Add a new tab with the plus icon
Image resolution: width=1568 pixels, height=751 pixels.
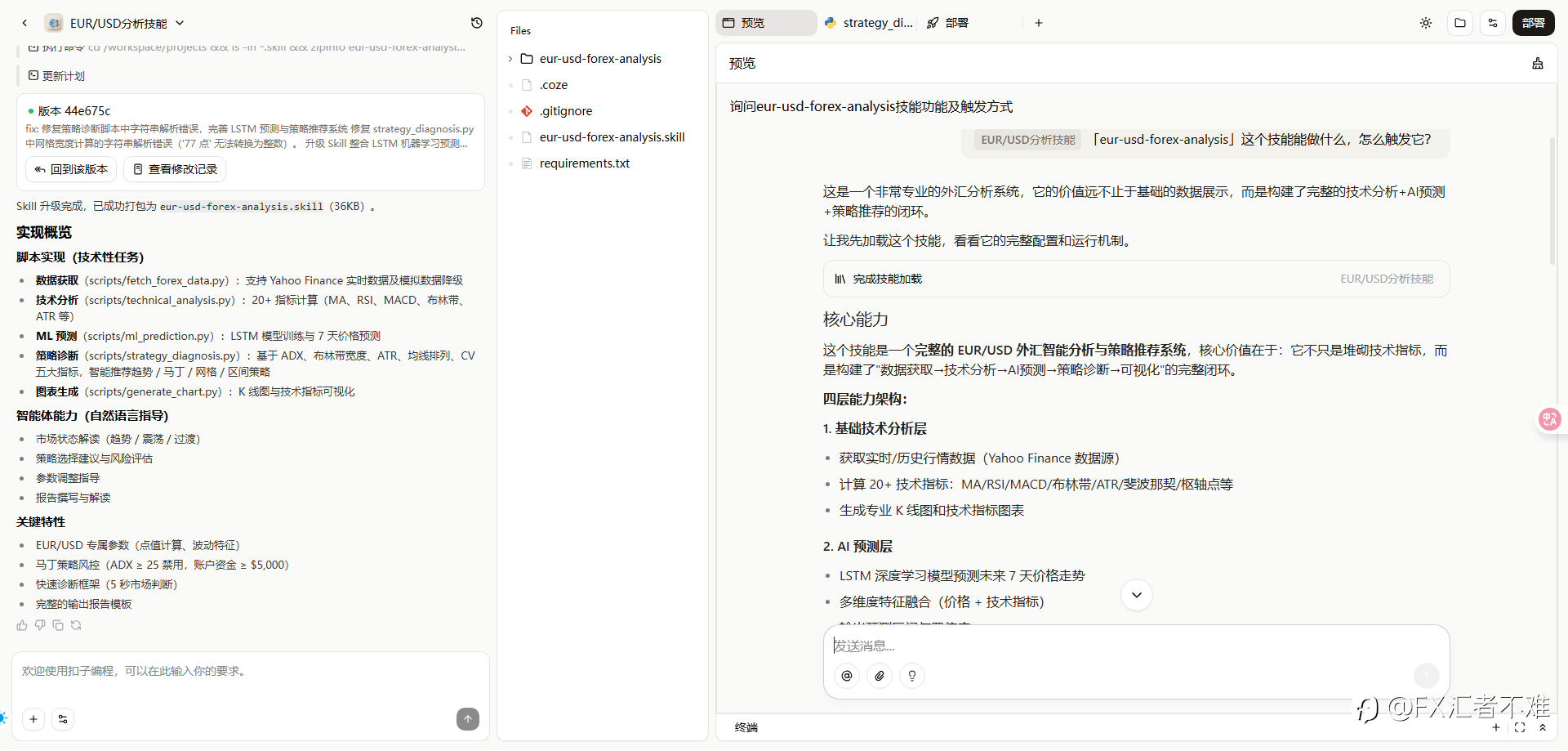(x=1039, y=23)
